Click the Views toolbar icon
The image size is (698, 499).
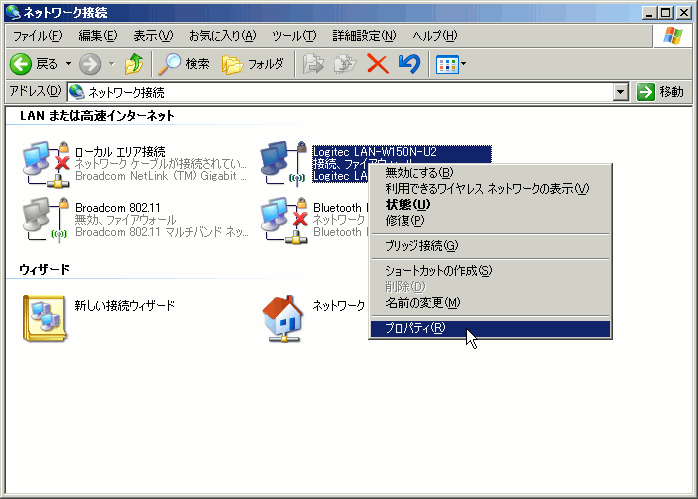tap(447, 65)
